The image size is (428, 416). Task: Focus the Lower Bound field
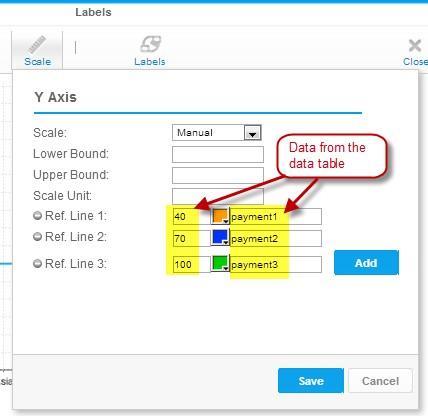tap(218, 154)
